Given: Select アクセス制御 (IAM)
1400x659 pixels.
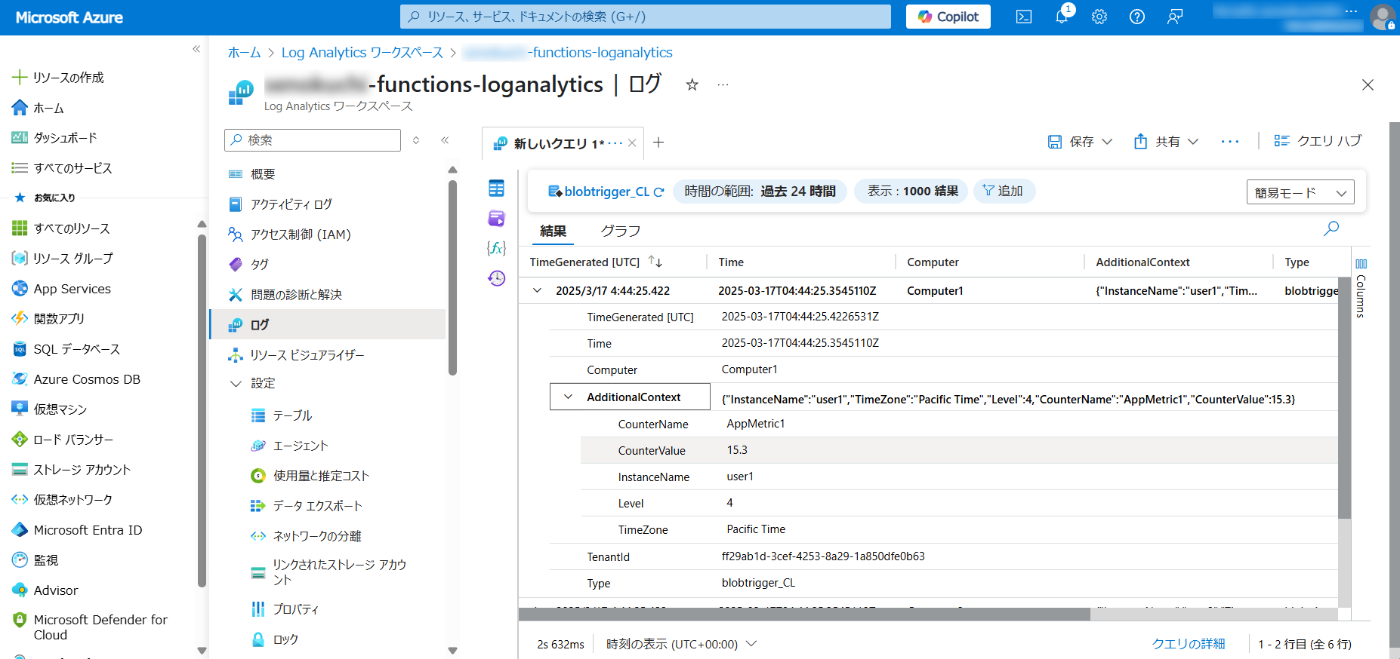Looking at the screenshot, I should [300, 234].
